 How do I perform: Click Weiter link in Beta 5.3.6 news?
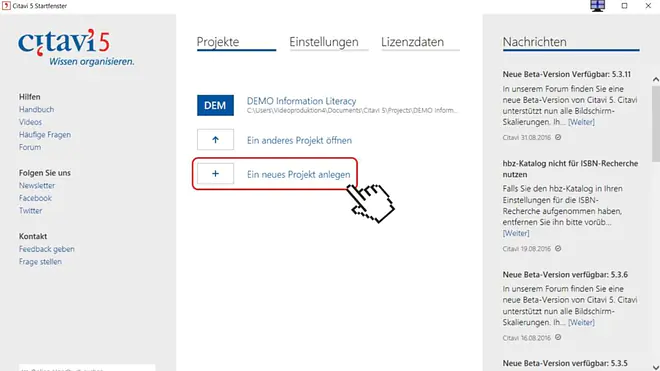click(581, 323)
